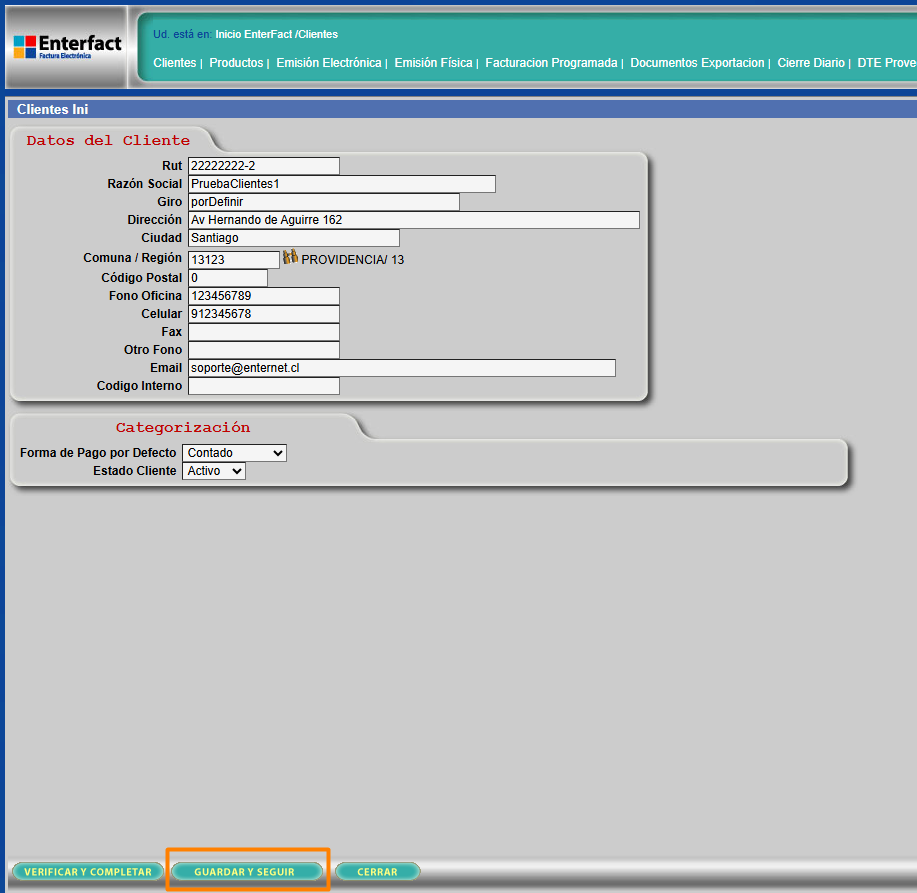Open Facturacion Programada menu item
Viewport: 917px width, 893px height.
[551, 63]
